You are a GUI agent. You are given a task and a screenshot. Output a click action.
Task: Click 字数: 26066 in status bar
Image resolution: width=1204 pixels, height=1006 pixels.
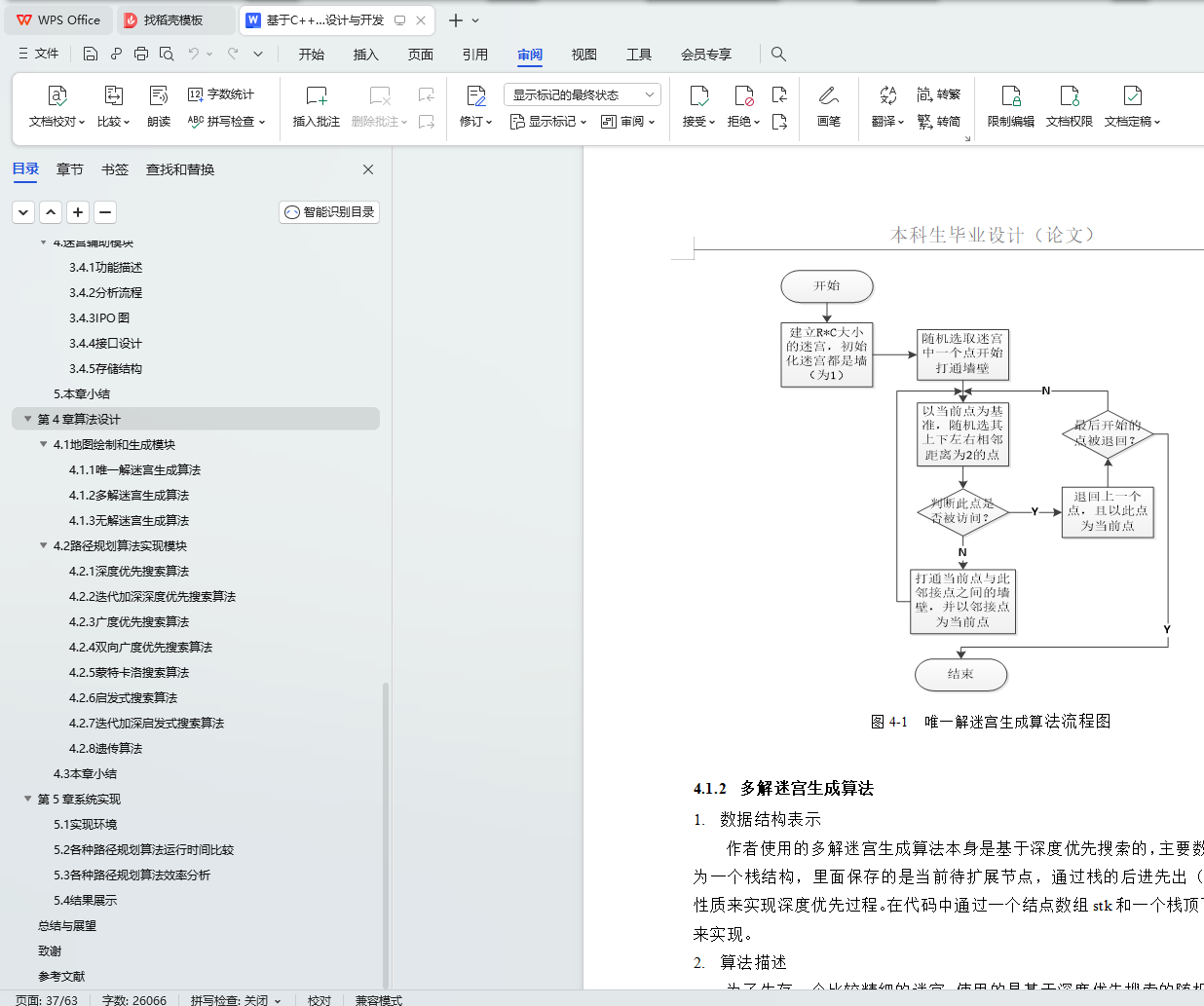pos(134,1000)
